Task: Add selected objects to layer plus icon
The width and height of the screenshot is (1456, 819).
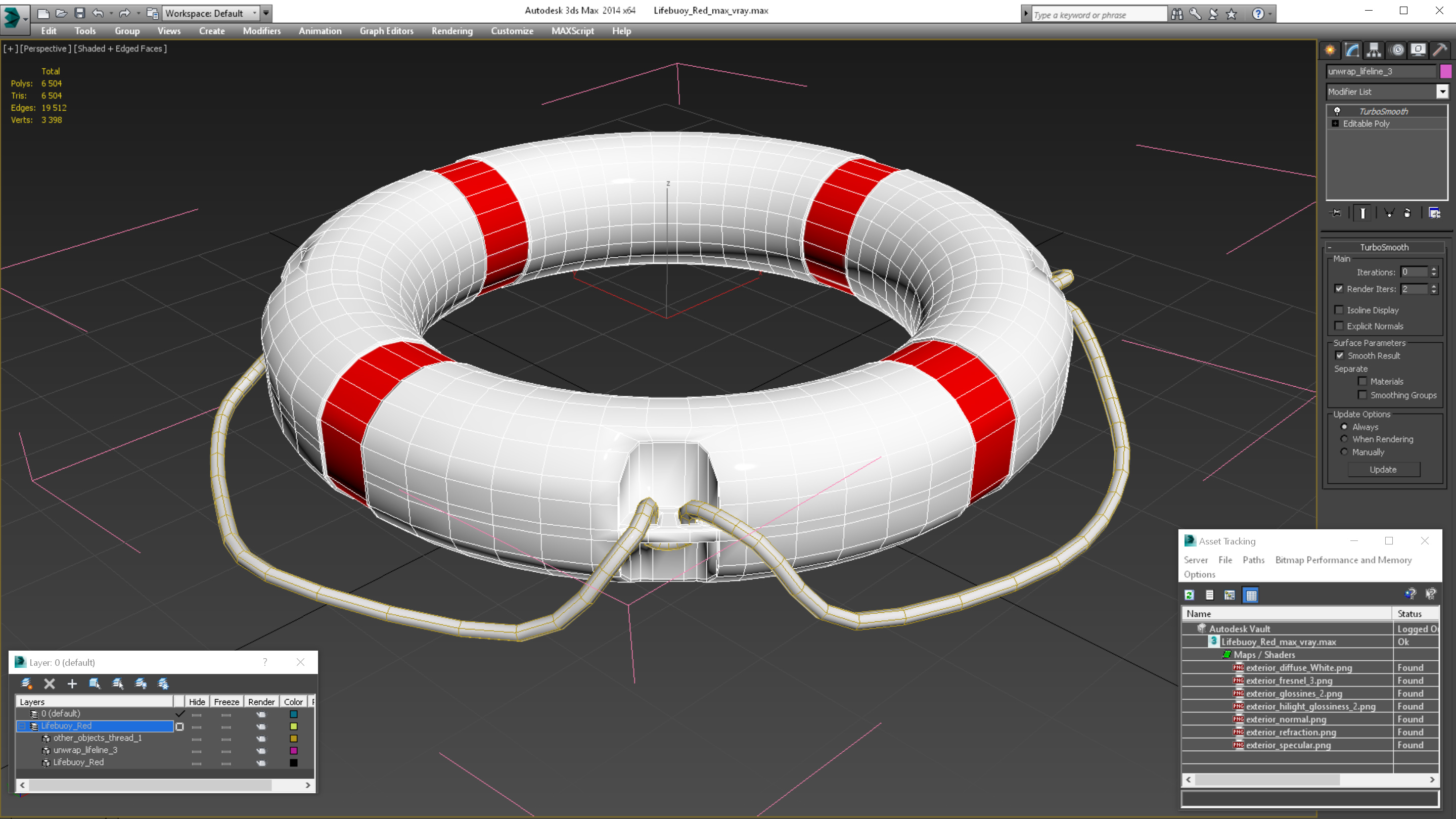Action: (72, 684)
